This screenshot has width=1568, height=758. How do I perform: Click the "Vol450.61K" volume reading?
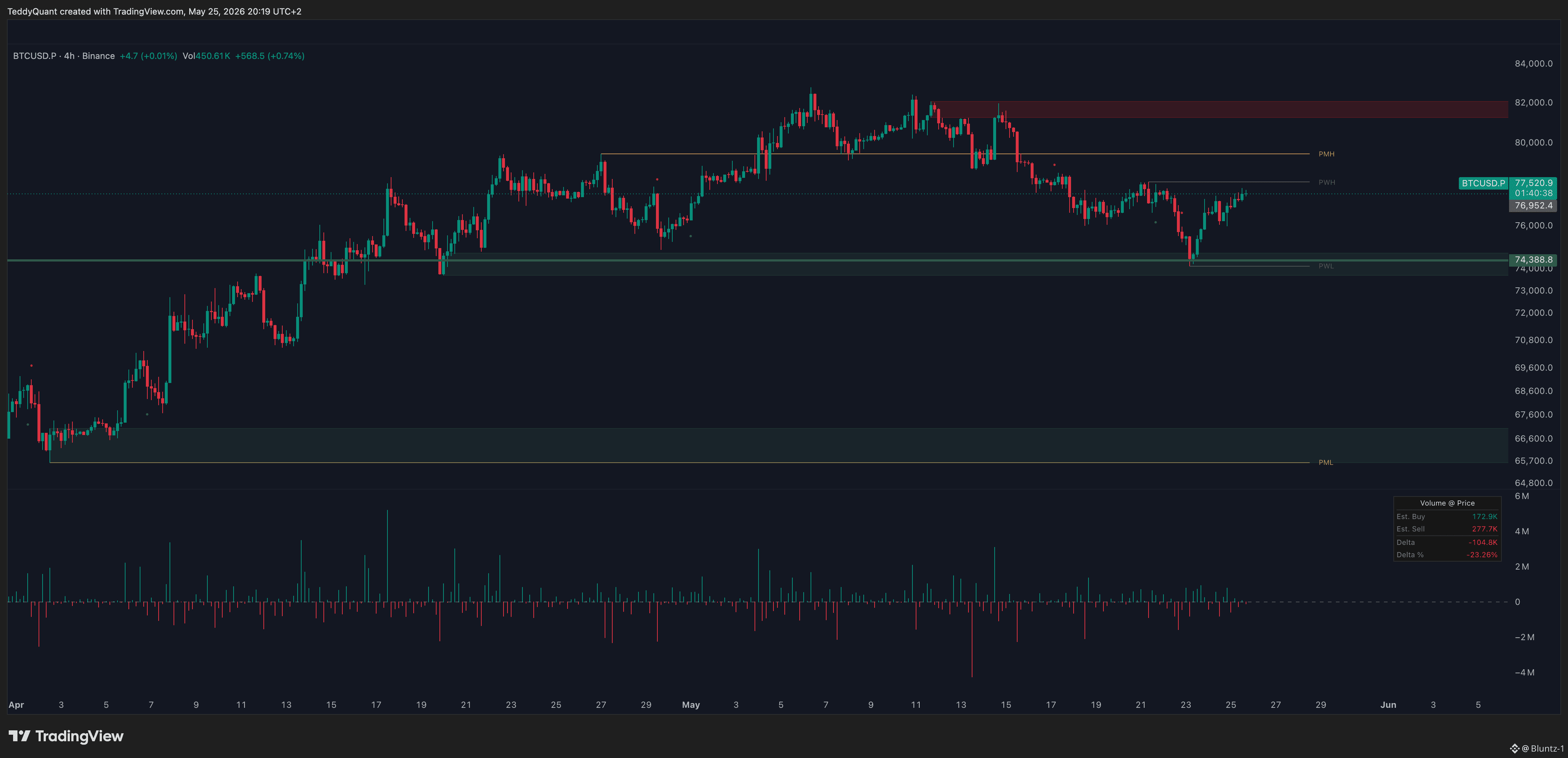(206, 56)
